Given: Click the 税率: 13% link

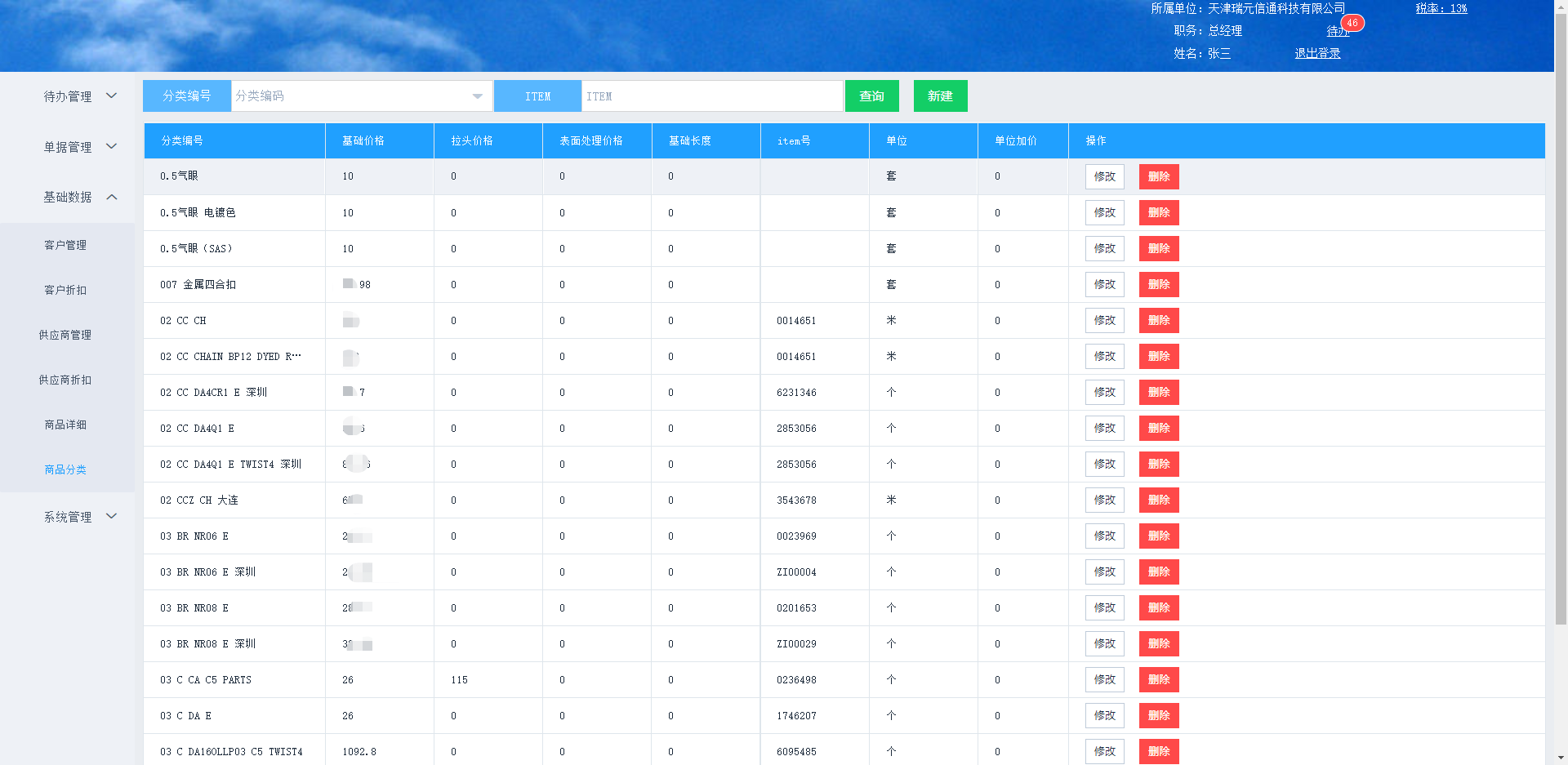Looking at the screenshot, I should [1441, 8].
